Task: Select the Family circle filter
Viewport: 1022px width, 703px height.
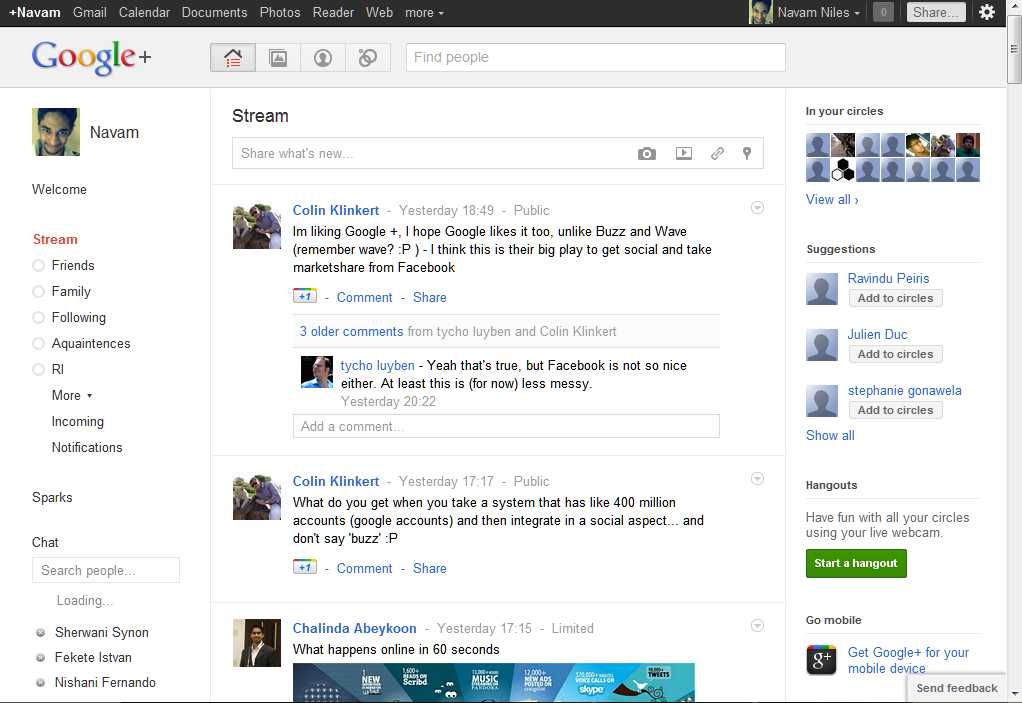Action: click(x=70, y=291)
